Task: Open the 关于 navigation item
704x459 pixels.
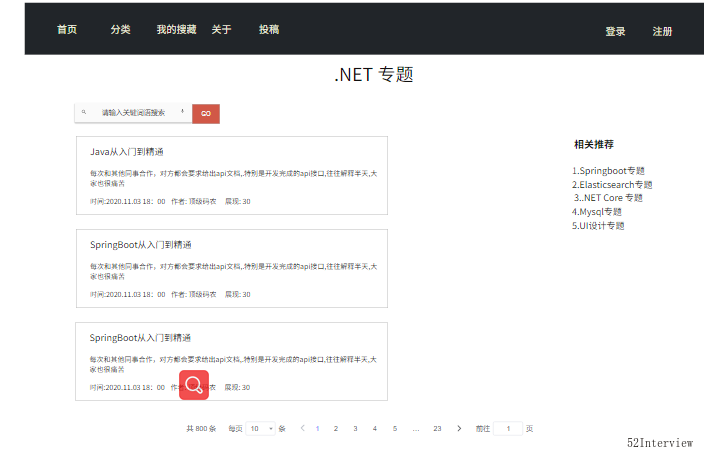Action: click(x=221, y=30)
